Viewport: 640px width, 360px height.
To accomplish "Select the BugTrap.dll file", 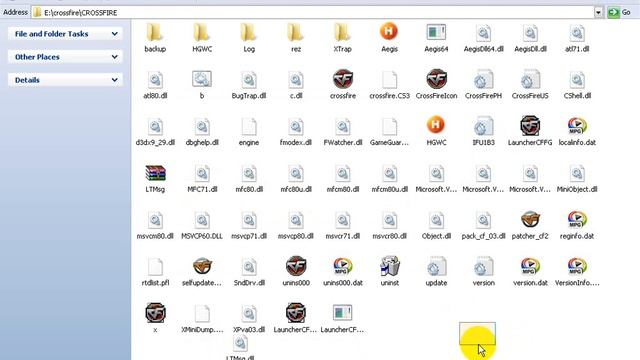I will pyautogui.click(x=249, y=80).
